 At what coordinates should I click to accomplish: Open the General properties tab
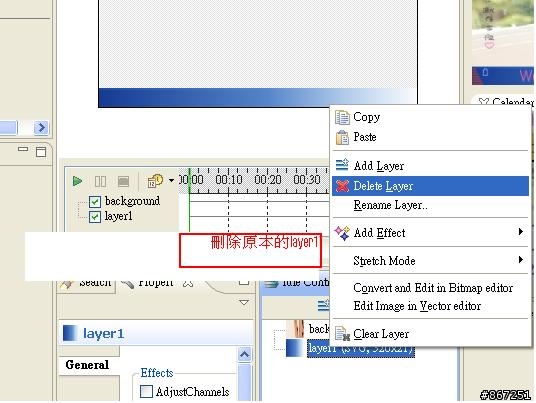pos(88,365)
